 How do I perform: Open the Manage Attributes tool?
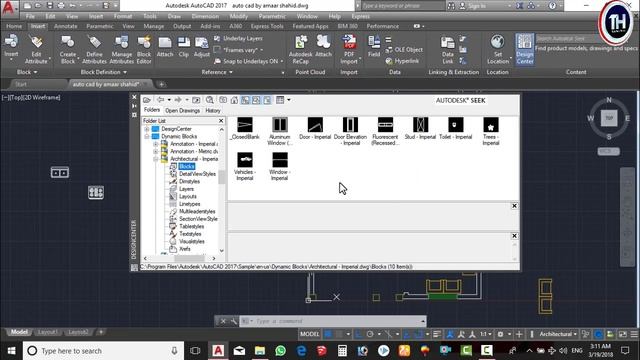coord(122,49)
